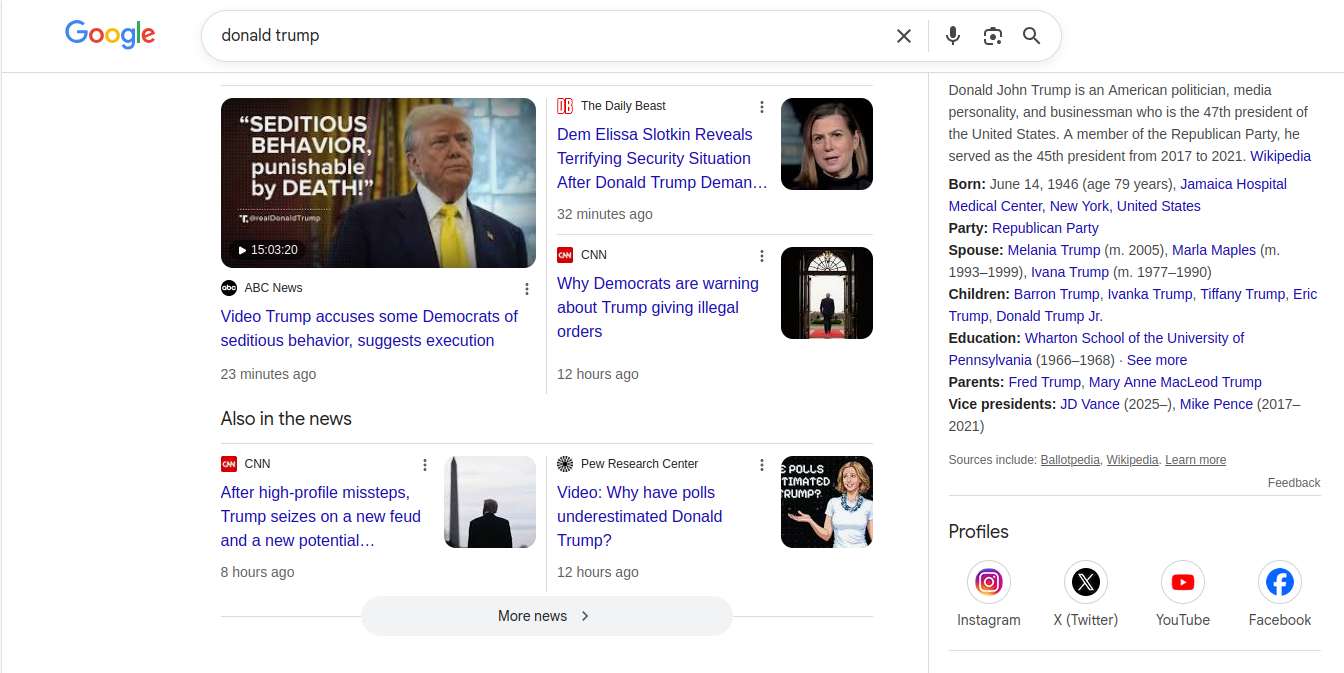Open the X (Twitter) profile icon
Viewport: 1344px width, 673px height.
pyautogui.click(x=1085, y=582)
